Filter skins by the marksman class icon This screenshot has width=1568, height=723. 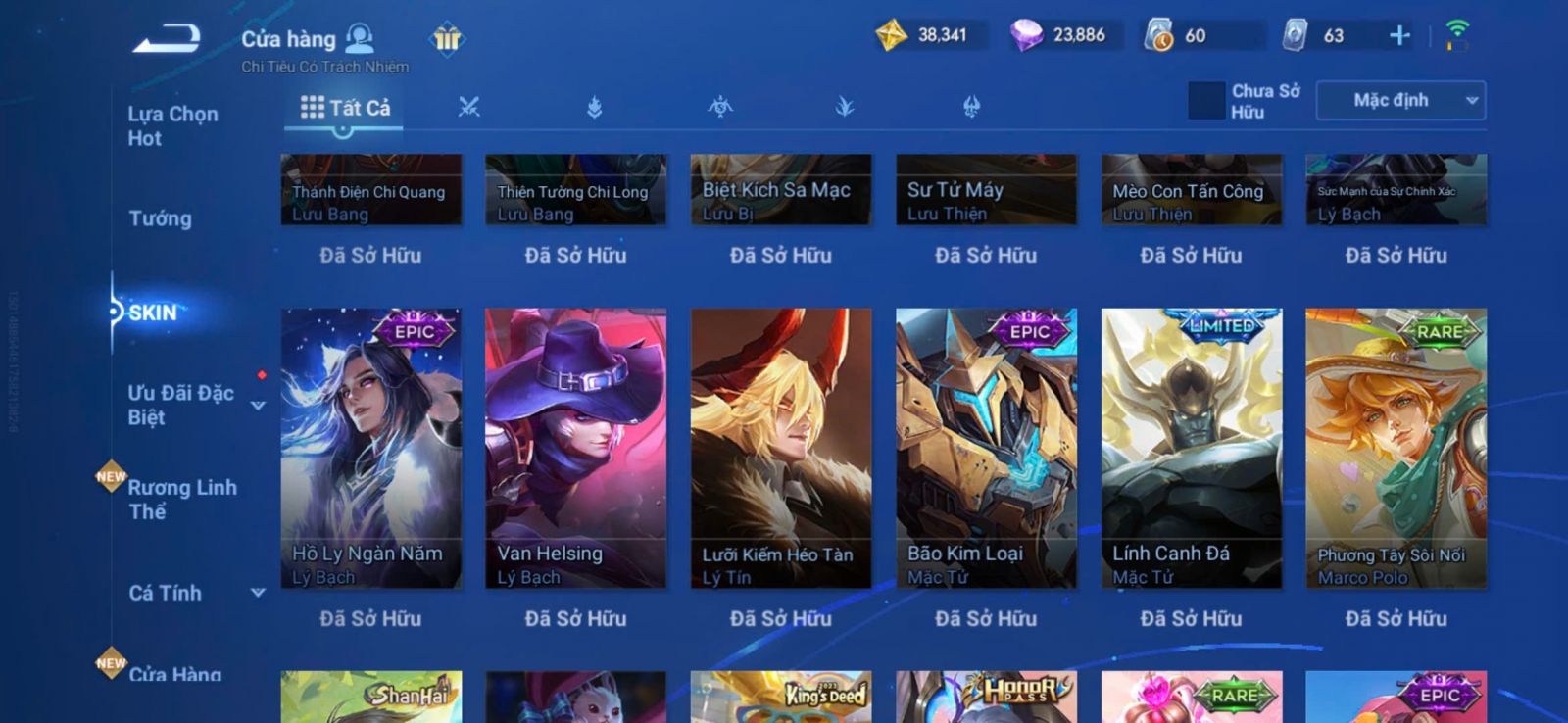(845, 106)
